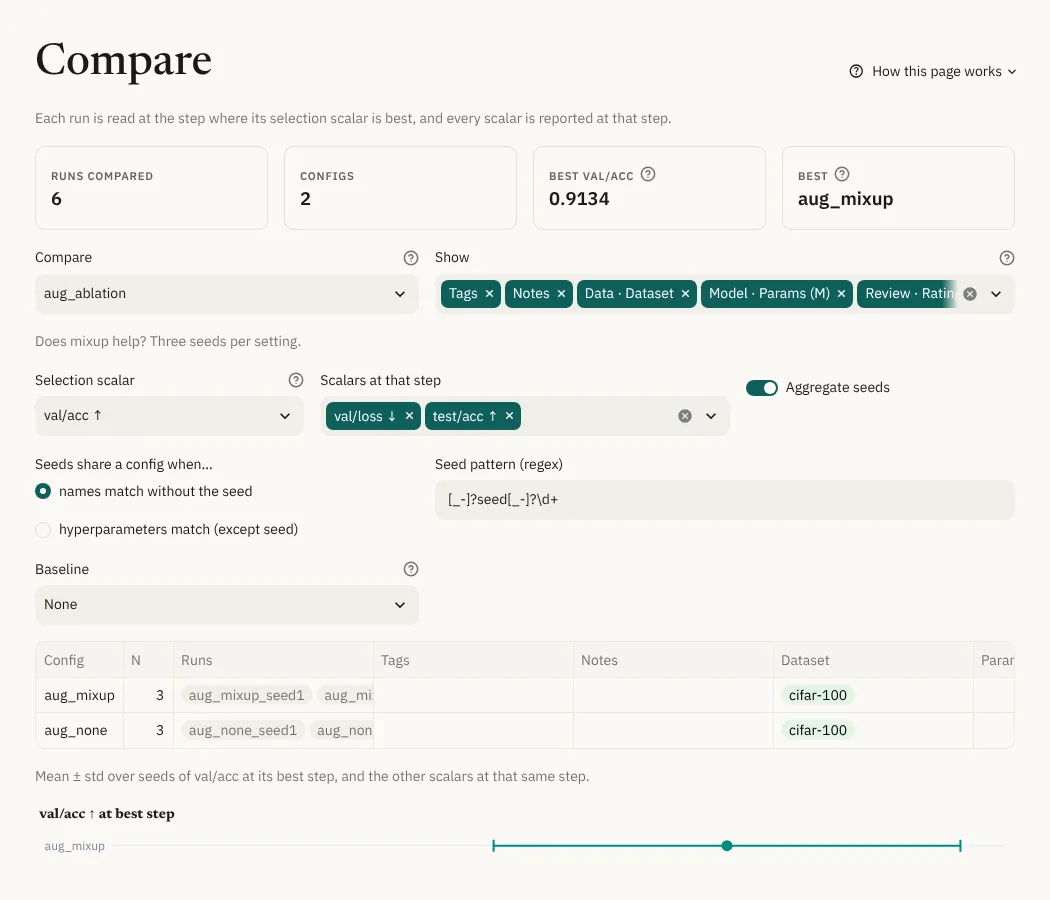Open the aug_ablation Compare dropdown
The image size is (1050, 900).
227,294
